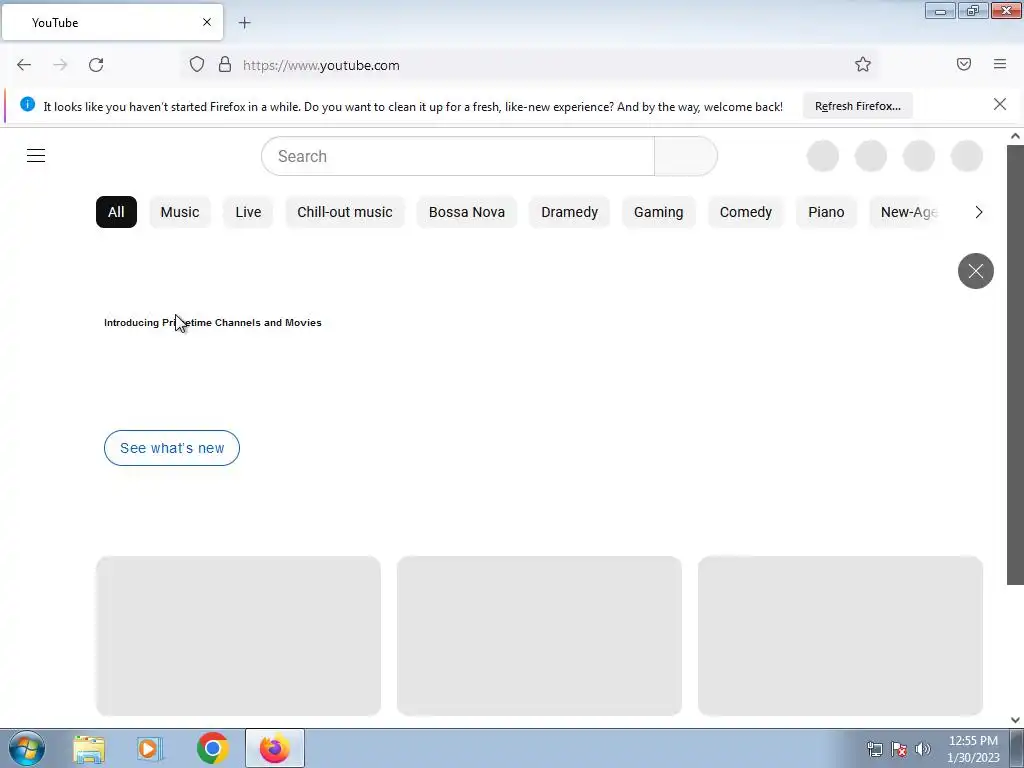Open middle loading video thumbnail placeholder

539,635
